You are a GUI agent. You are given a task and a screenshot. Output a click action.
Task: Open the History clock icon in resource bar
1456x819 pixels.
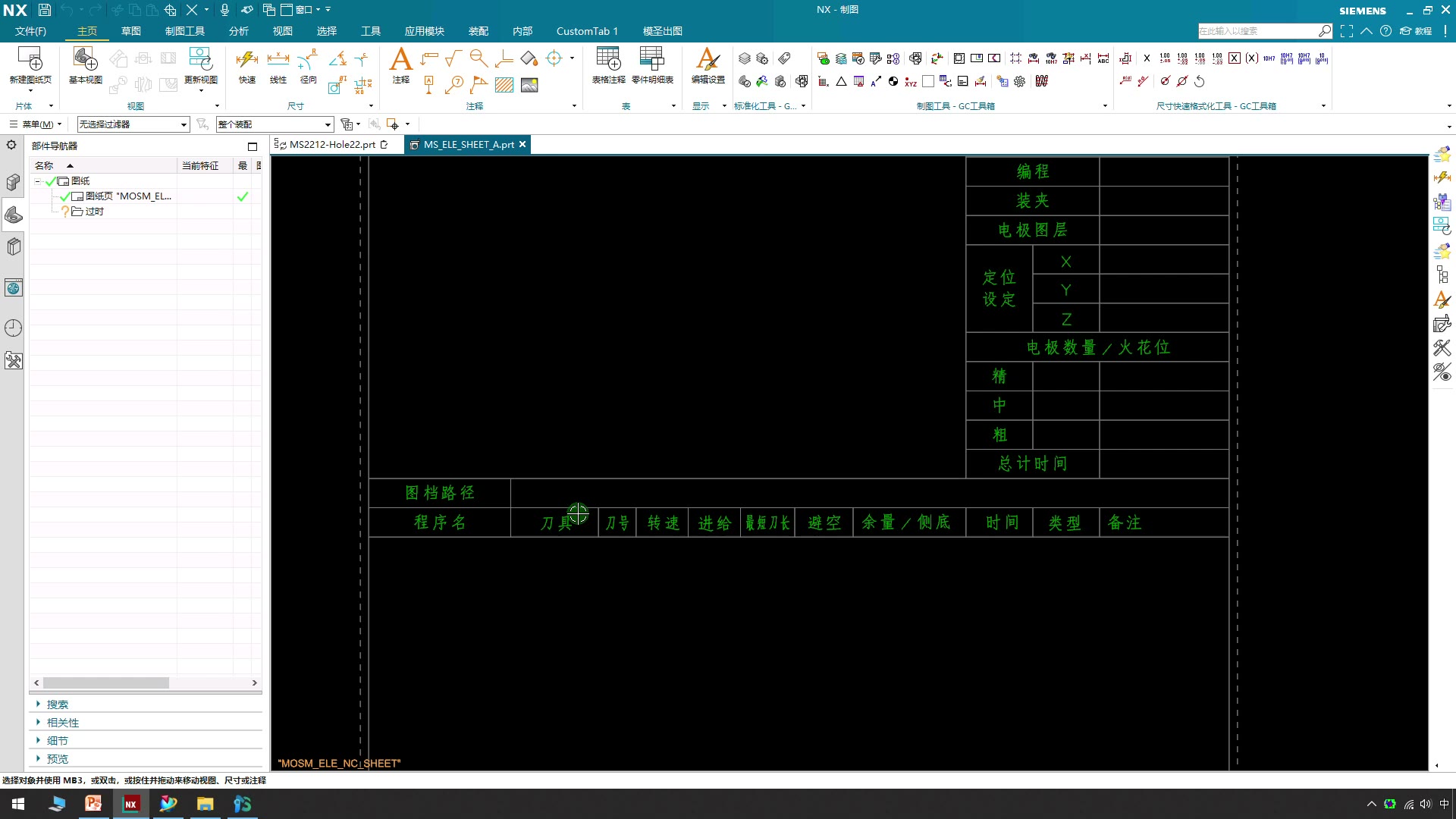[13, 328]
